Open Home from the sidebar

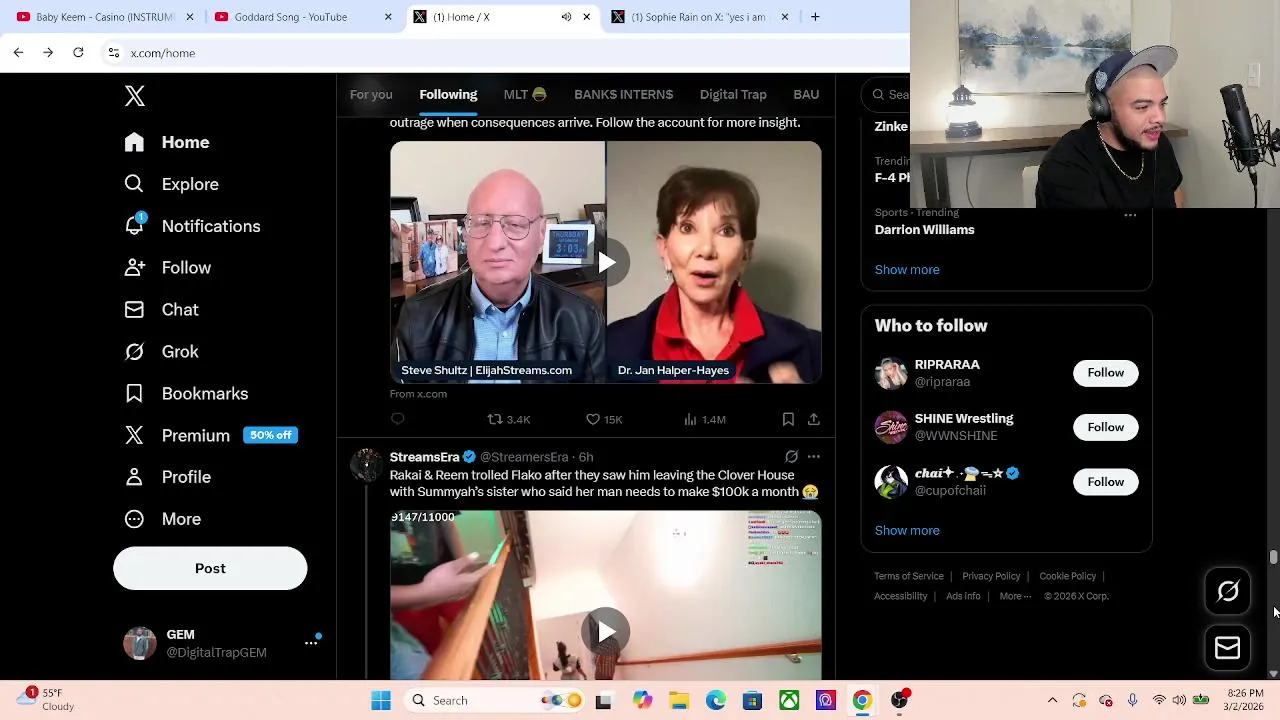click(x=167, y=142)
